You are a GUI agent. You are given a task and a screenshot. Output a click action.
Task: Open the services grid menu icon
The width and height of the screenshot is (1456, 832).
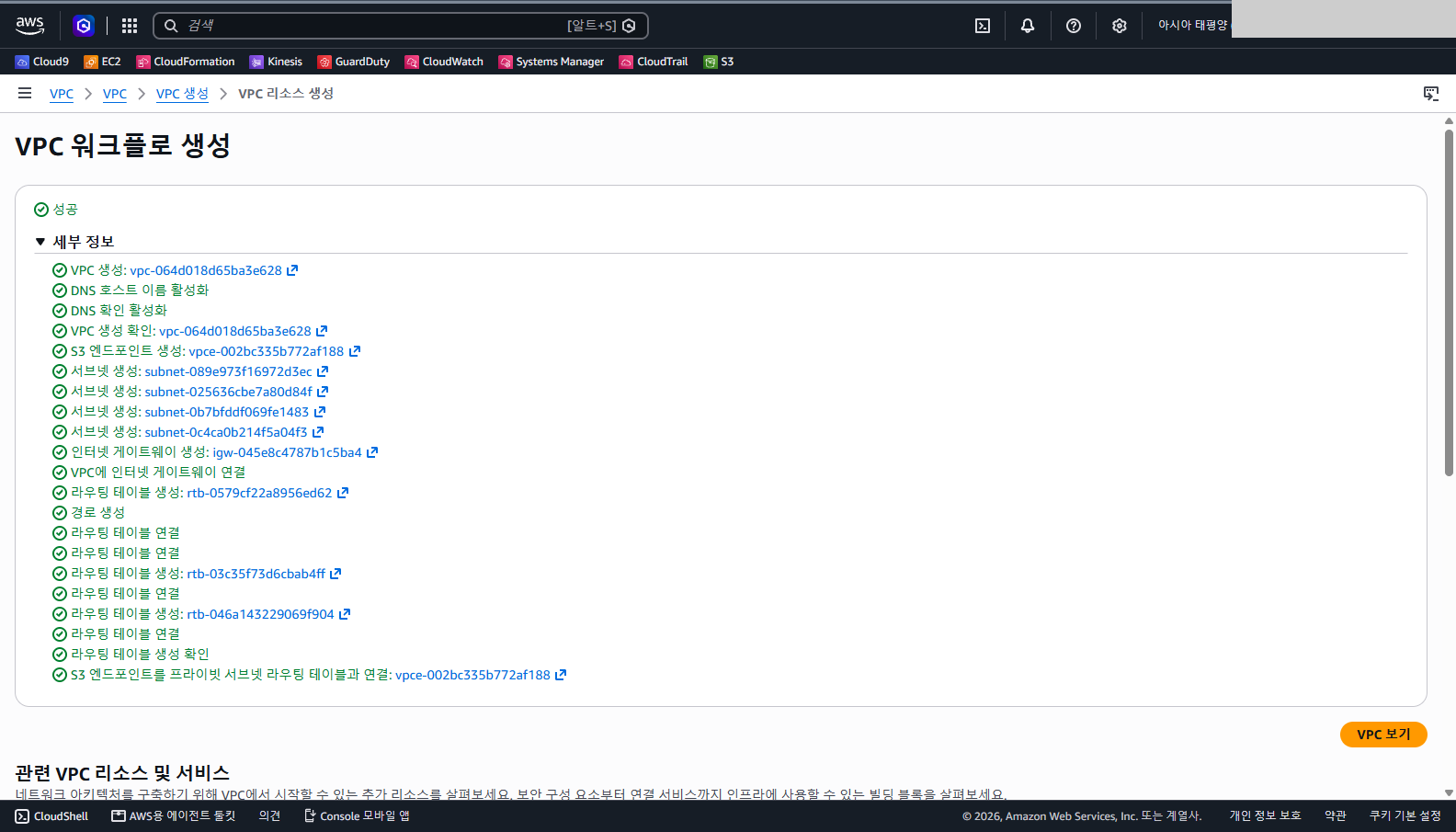point(130,26)
